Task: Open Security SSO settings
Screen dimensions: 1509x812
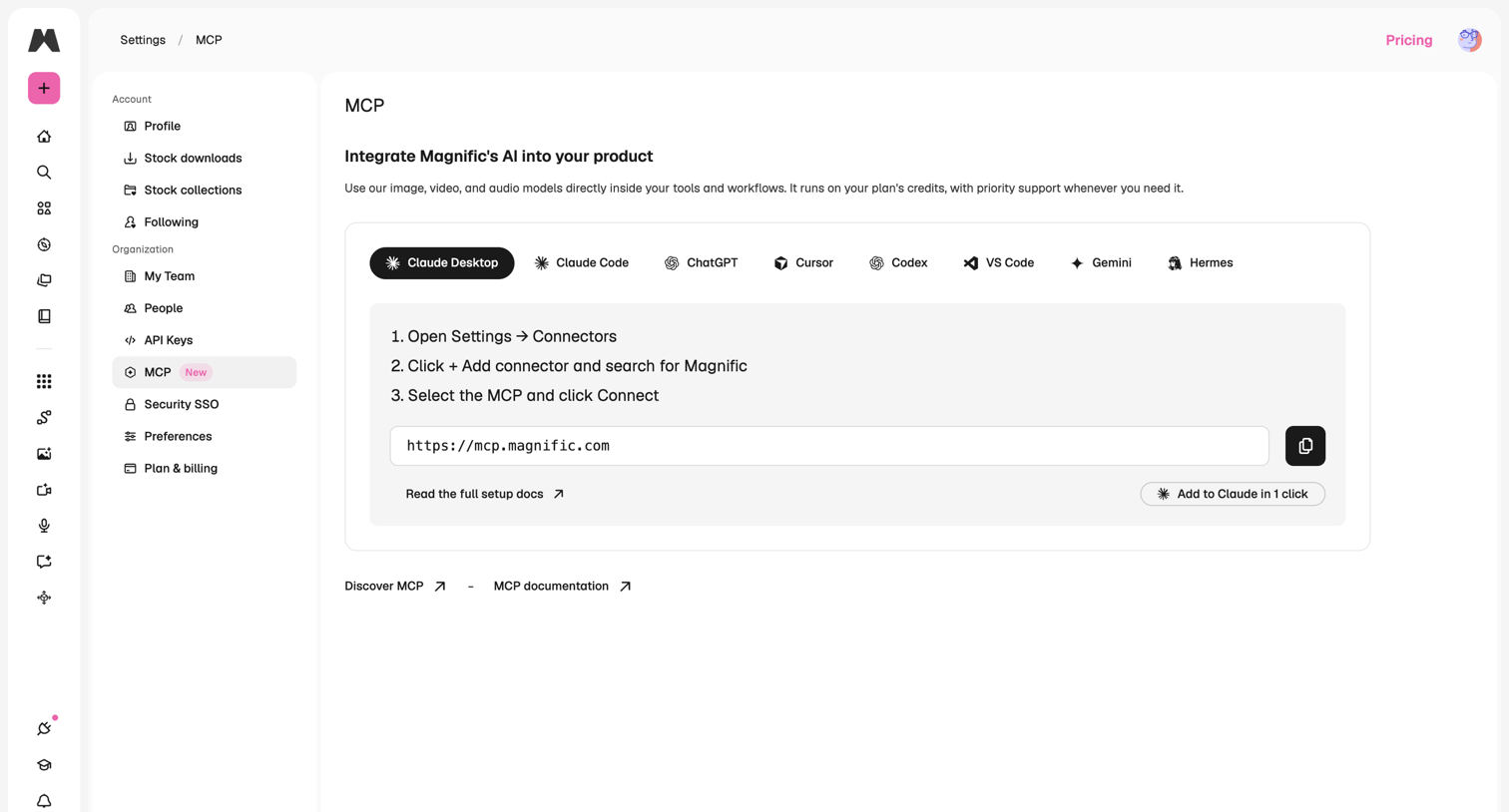Action: (204, 404)
